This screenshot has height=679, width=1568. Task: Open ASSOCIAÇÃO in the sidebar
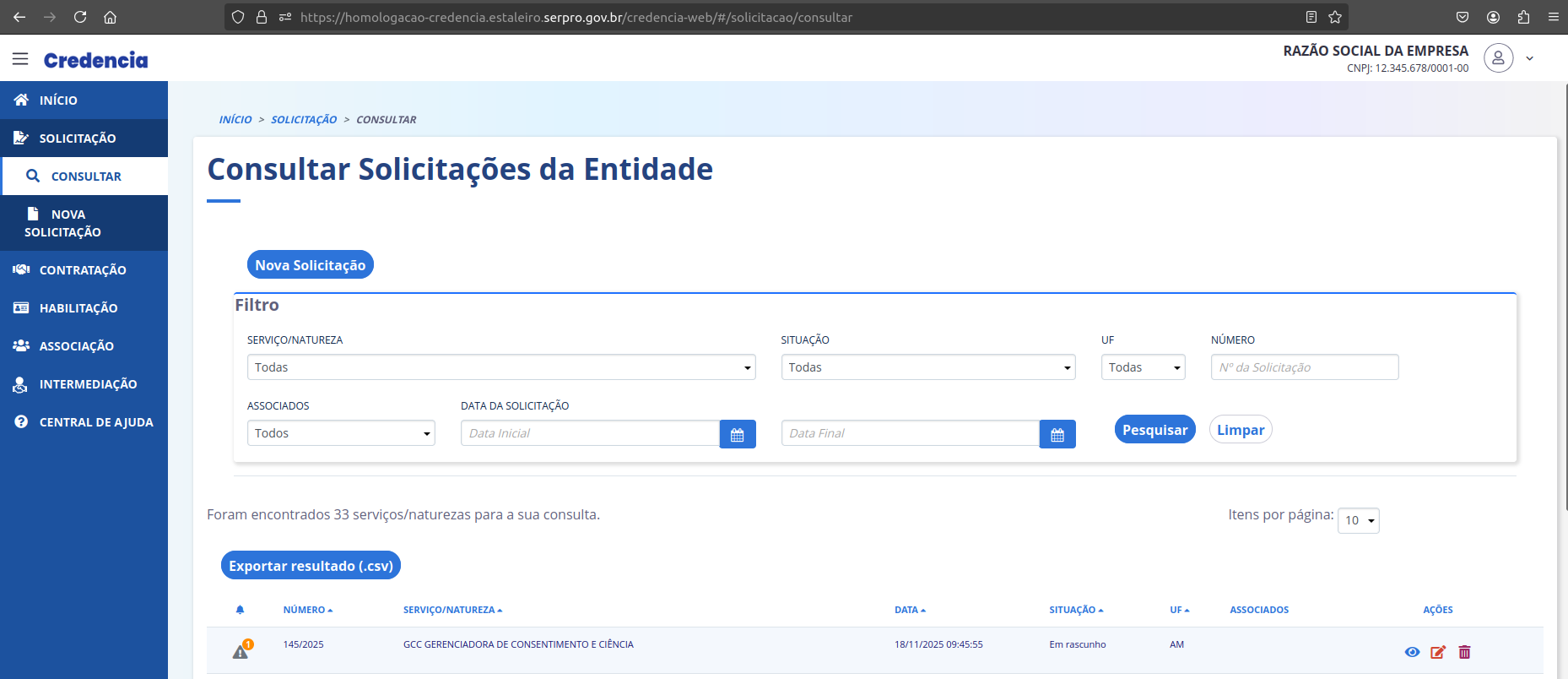click(x=84, y=345)
